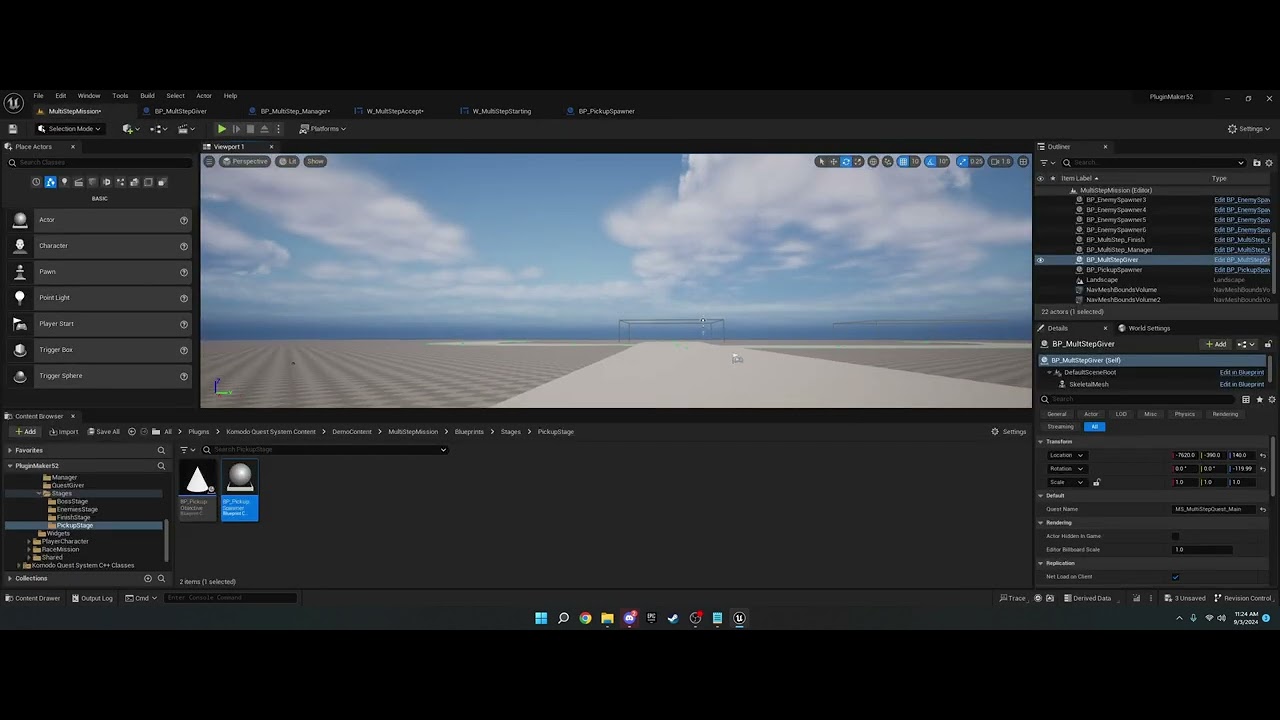The image size is (1280, 720).
Task: Open the Blueprints toolbar menu
Action: click(157, 129)
